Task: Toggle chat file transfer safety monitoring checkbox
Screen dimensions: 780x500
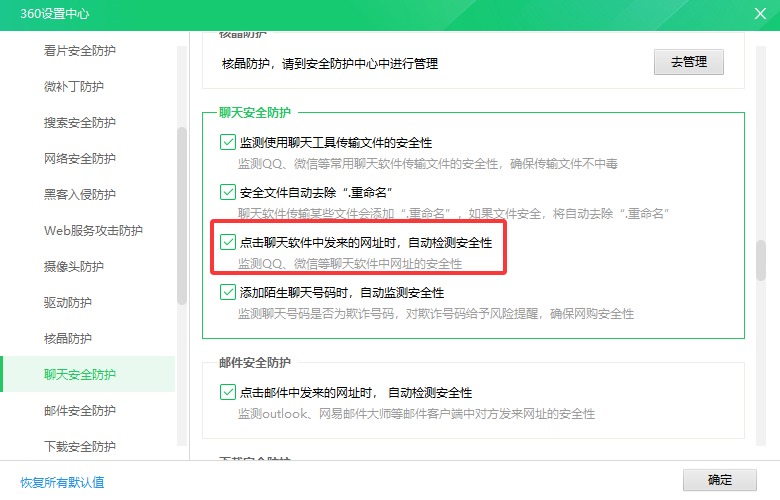Action: coord(227,142)
